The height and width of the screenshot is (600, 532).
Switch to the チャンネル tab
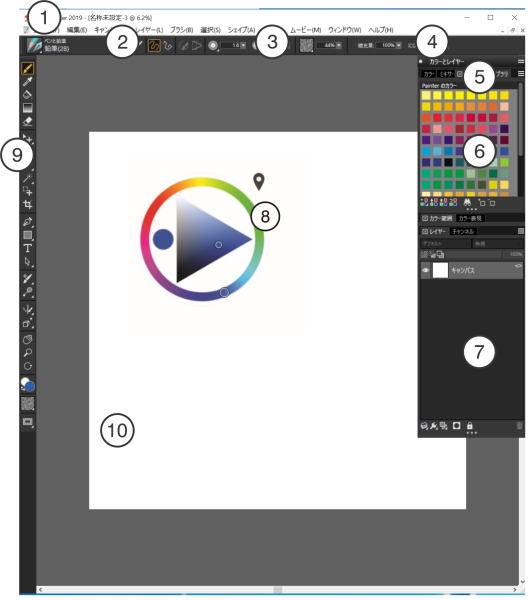point(463,232)
